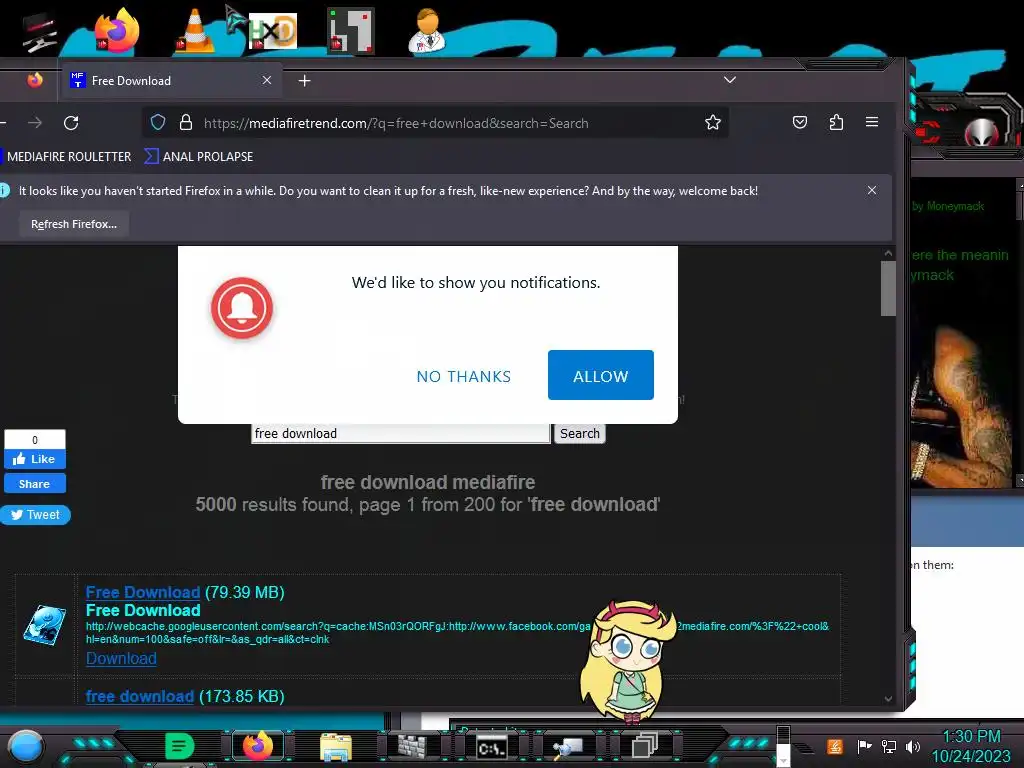The width and height of the screenshot is (1024, 768).
Task: Click the volume speaker tray icon
Action: (x=913, y=746)
